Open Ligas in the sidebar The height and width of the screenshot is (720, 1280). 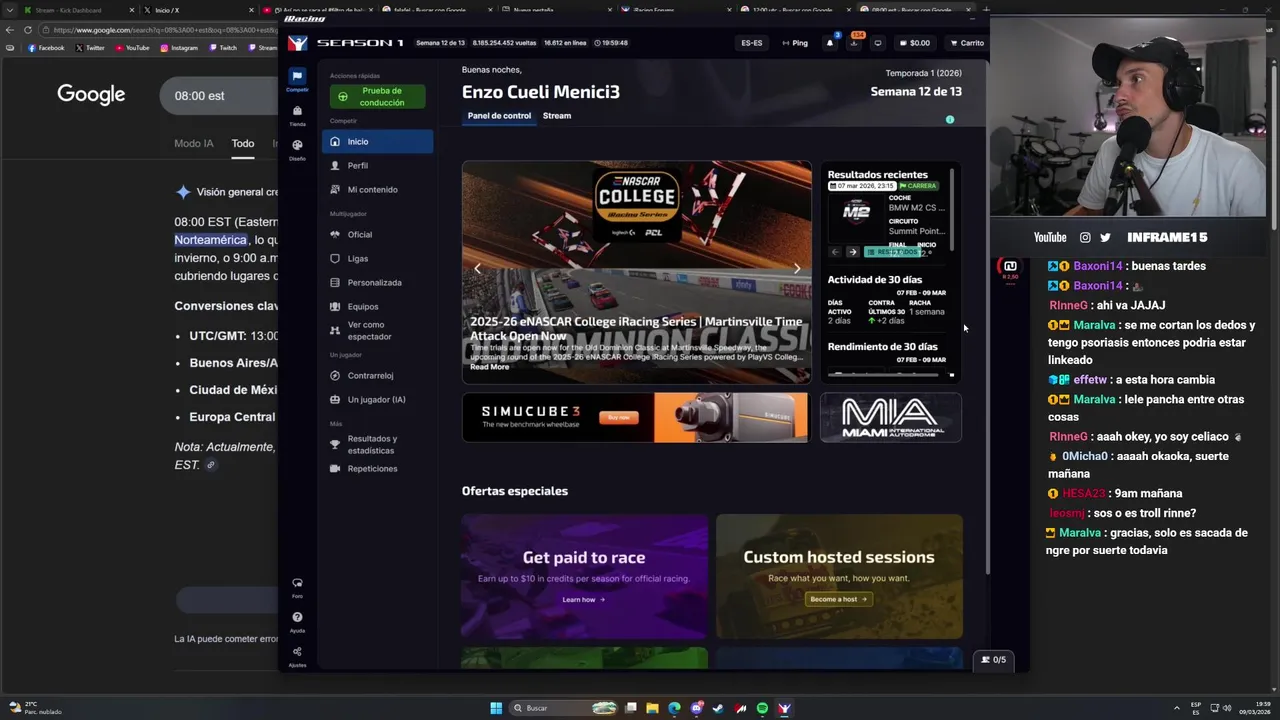click(x=377, y=259)
